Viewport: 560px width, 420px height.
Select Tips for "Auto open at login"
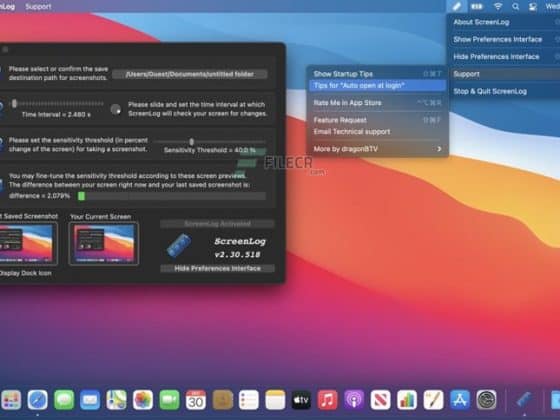point(377,85)
